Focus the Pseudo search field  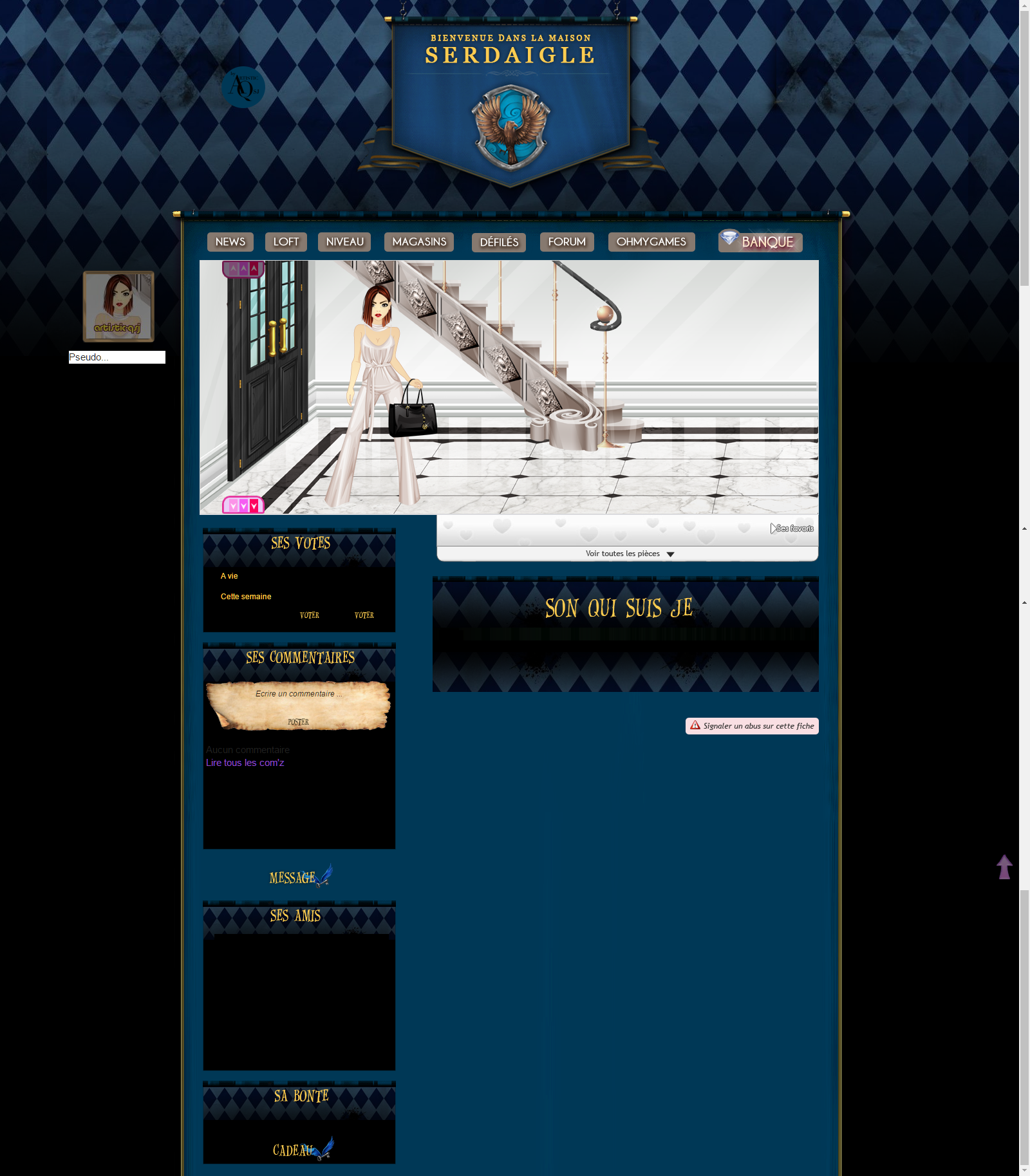pyautogui.click(x=117, y=357)
